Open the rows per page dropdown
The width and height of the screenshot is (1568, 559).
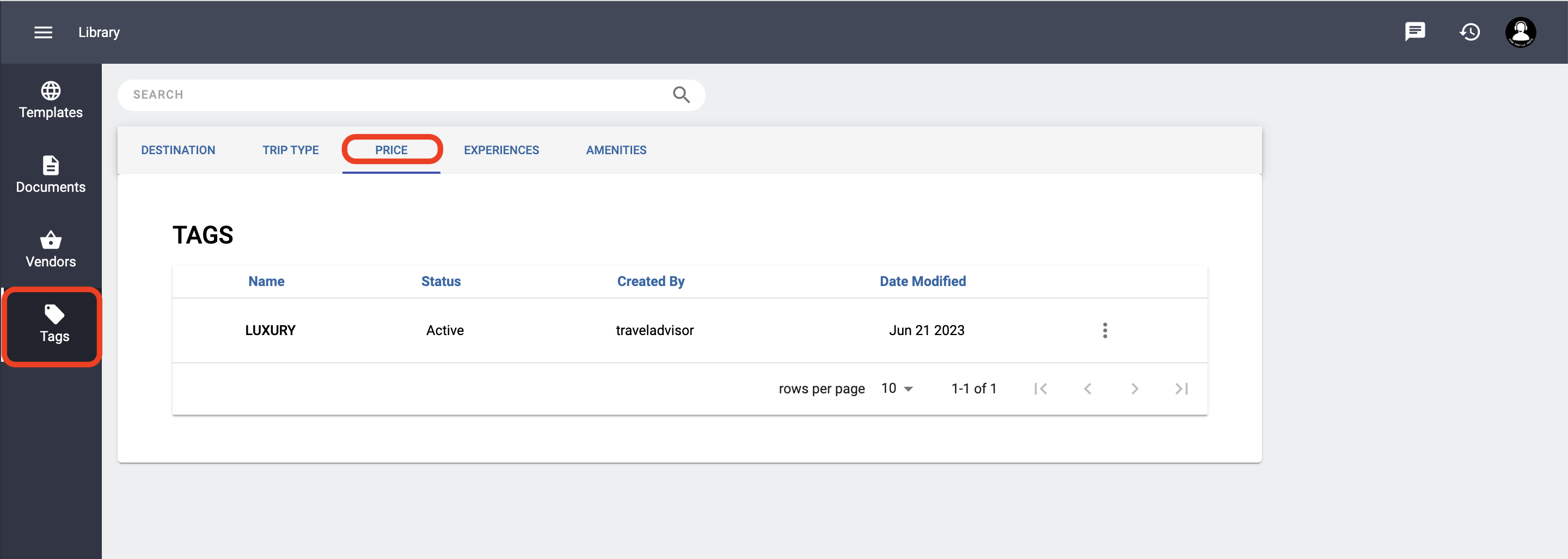pos(897,388)
